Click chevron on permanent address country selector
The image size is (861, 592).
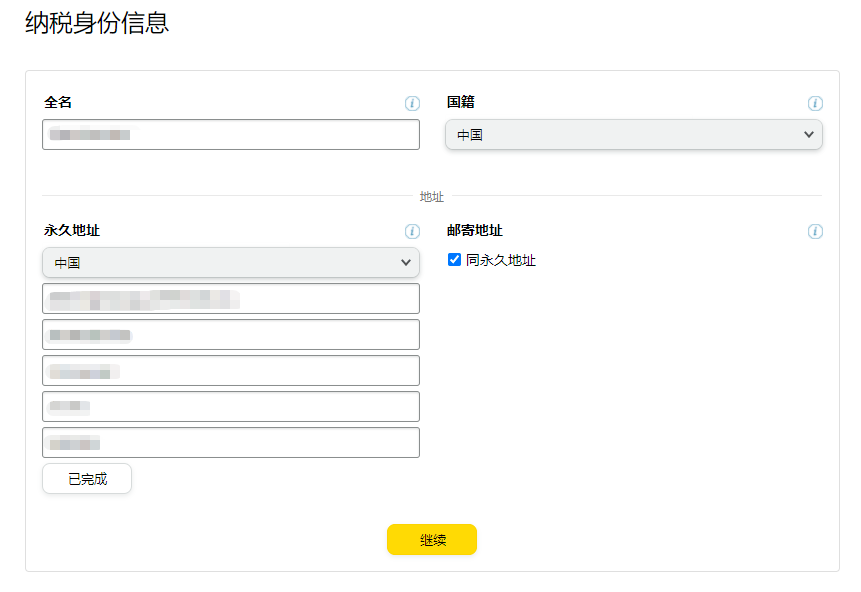(x=407, y=262)
